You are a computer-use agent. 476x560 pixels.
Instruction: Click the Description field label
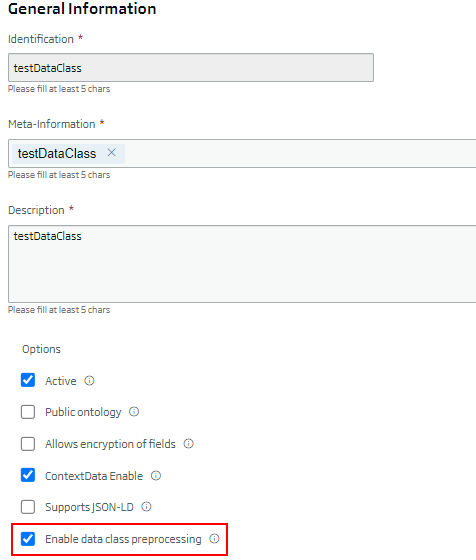pos(36,210)
